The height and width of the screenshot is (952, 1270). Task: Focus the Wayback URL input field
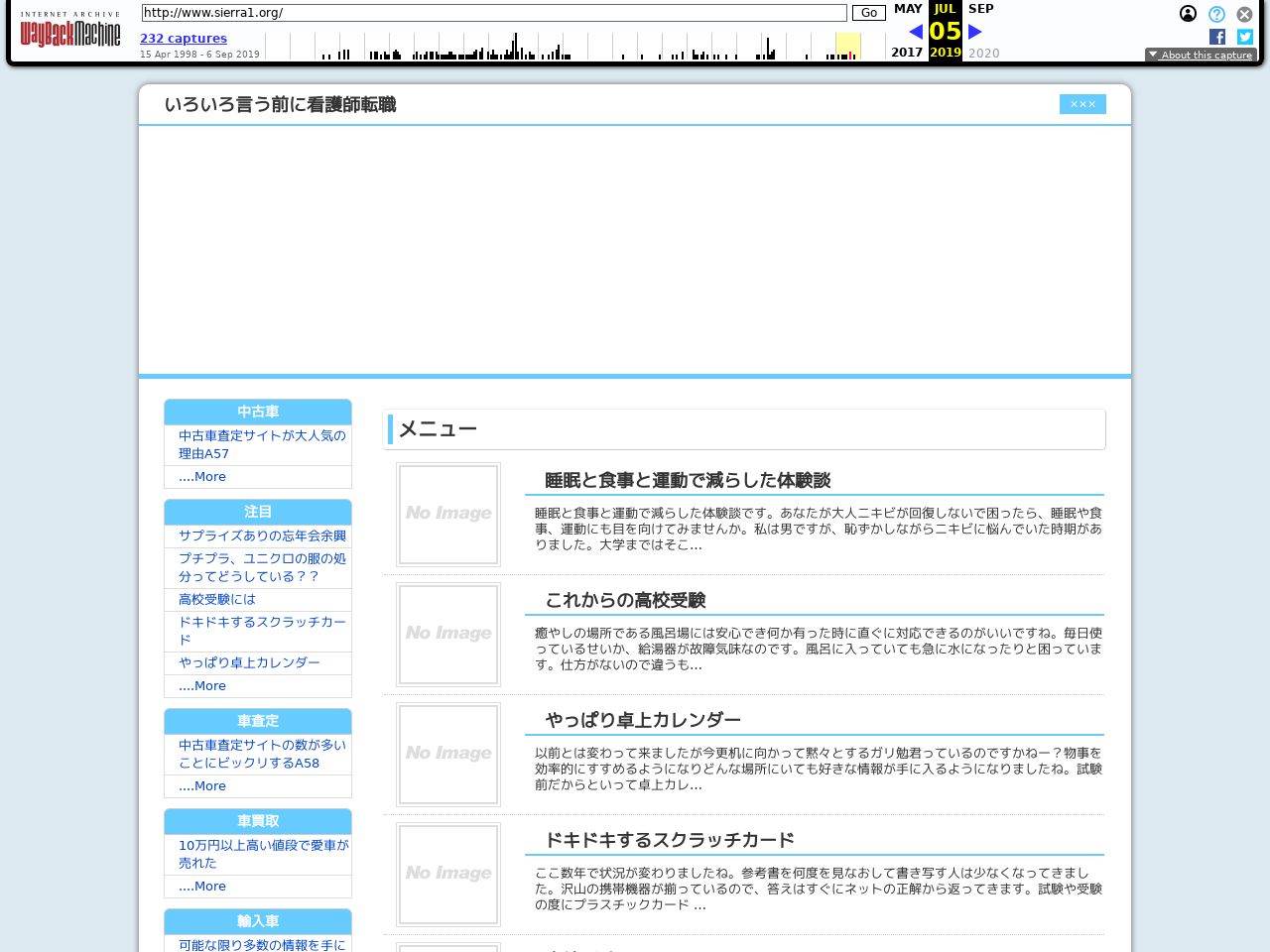pos(493,13)
